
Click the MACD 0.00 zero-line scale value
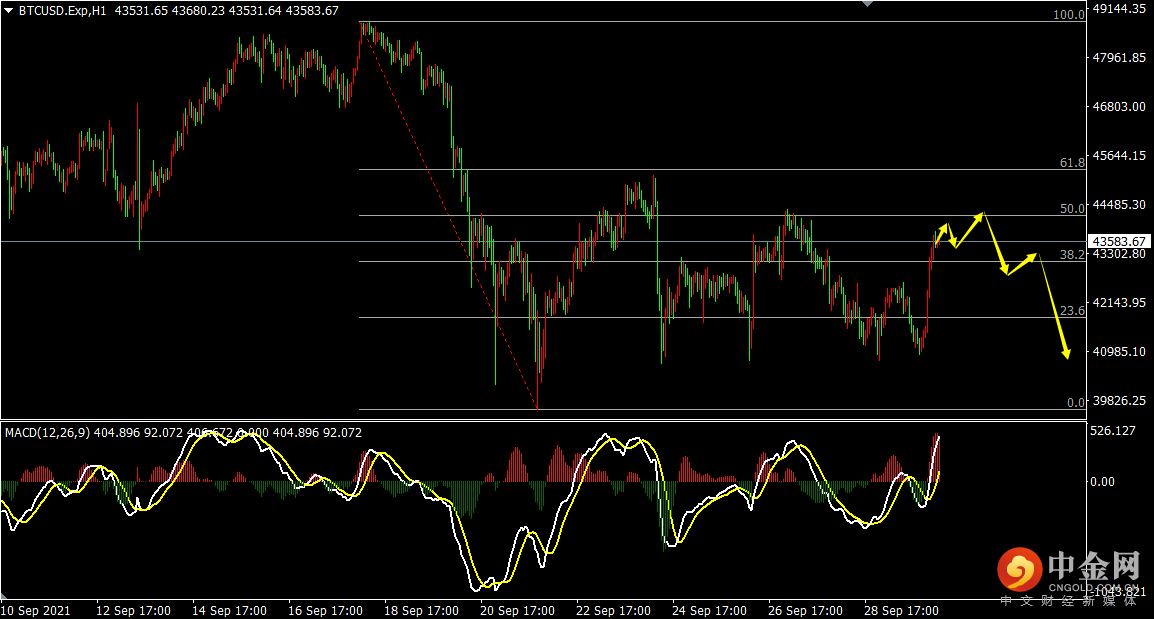pyautogui.click(x=1102, y=481)
